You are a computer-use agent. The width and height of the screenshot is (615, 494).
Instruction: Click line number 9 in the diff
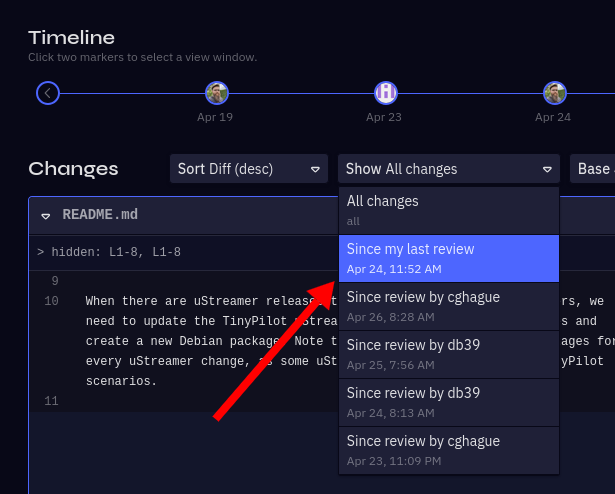tap(53, 281)
